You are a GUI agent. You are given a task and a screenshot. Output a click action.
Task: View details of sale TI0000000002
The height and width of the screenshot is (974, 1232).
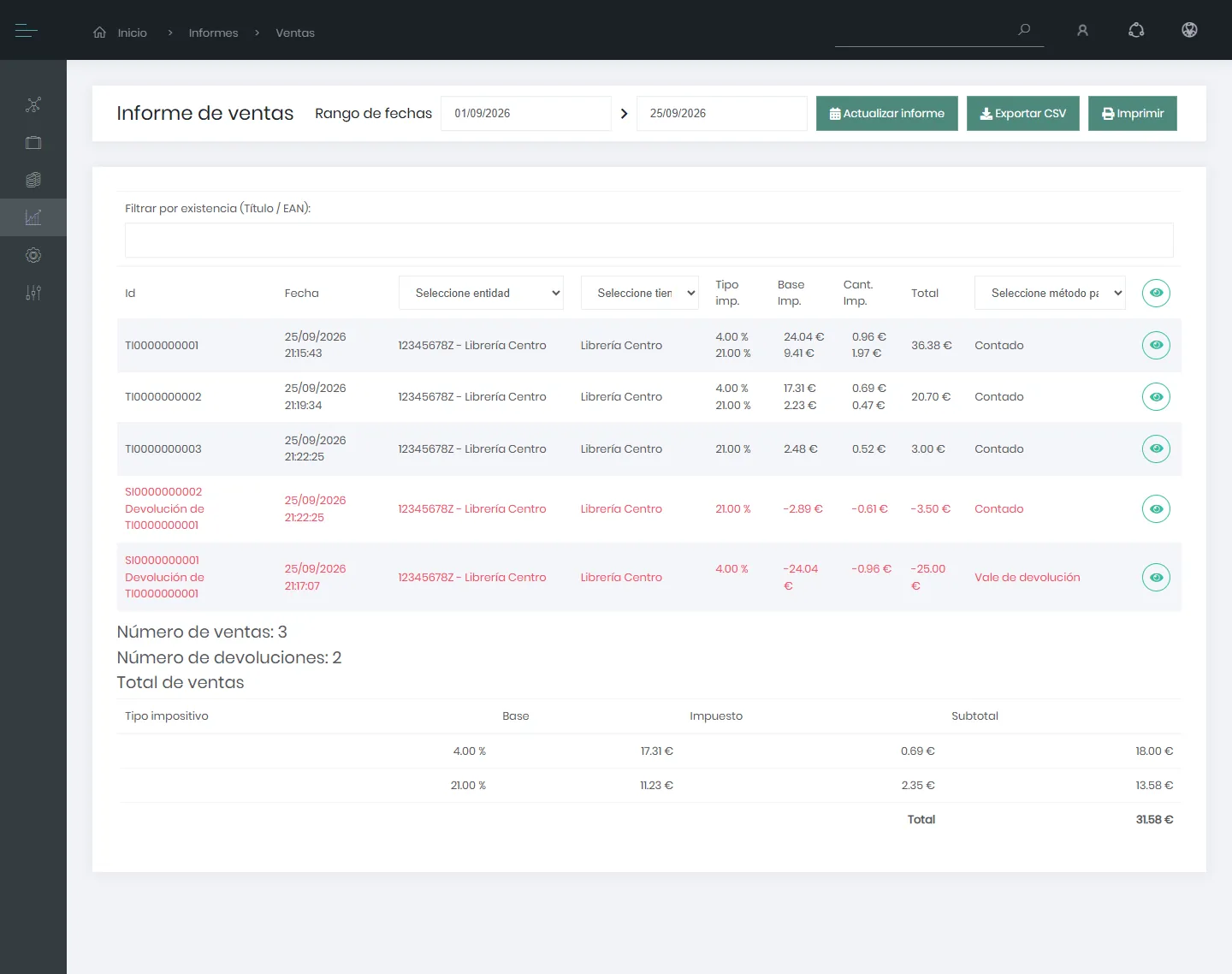click(1156, 397)
